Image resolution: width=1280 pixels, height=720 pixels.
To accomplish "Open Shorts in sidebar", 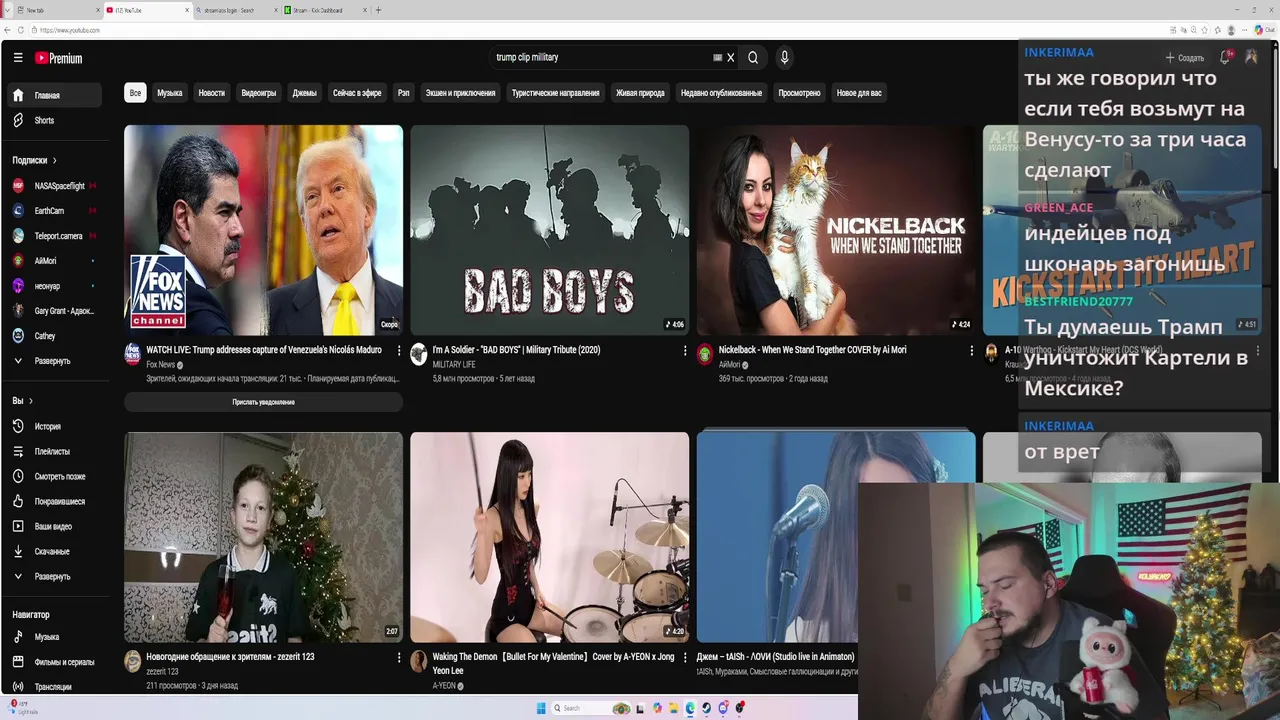I will tap(52, 120).
